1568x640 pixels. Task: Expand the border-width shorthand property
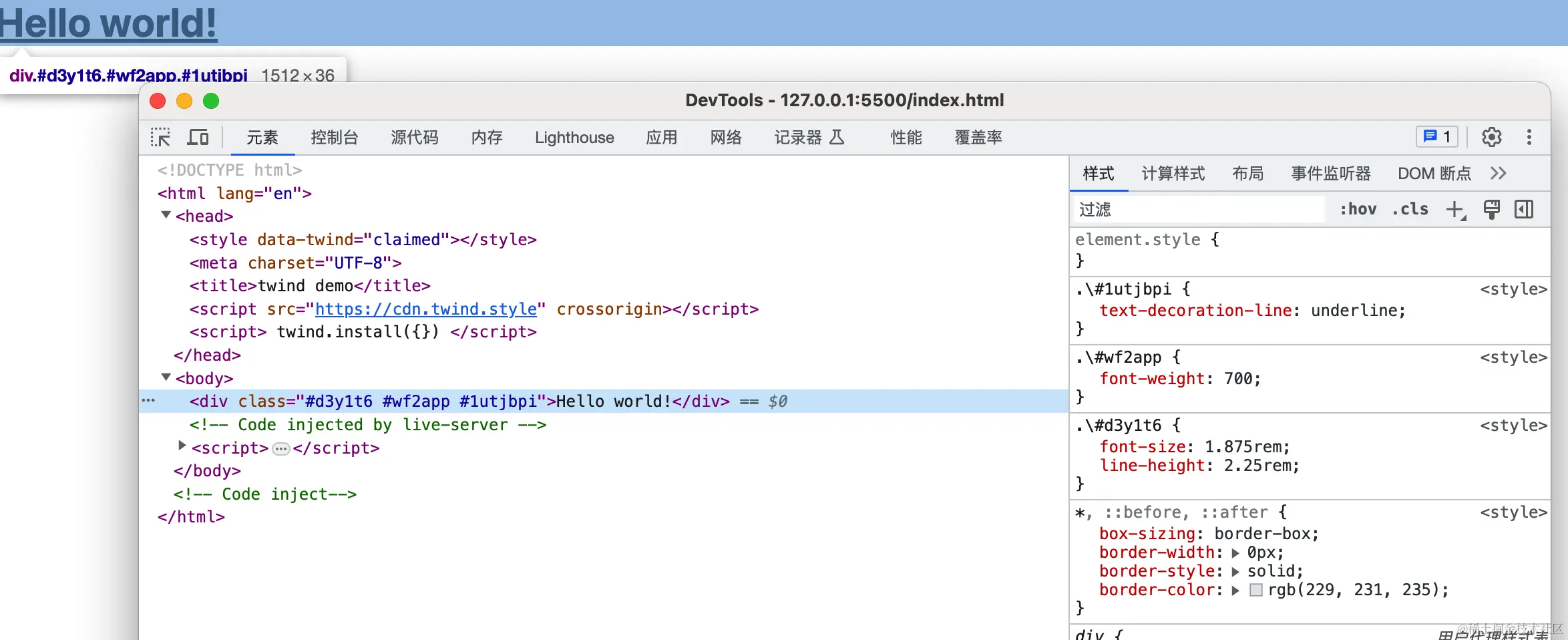coord(1235,553)
